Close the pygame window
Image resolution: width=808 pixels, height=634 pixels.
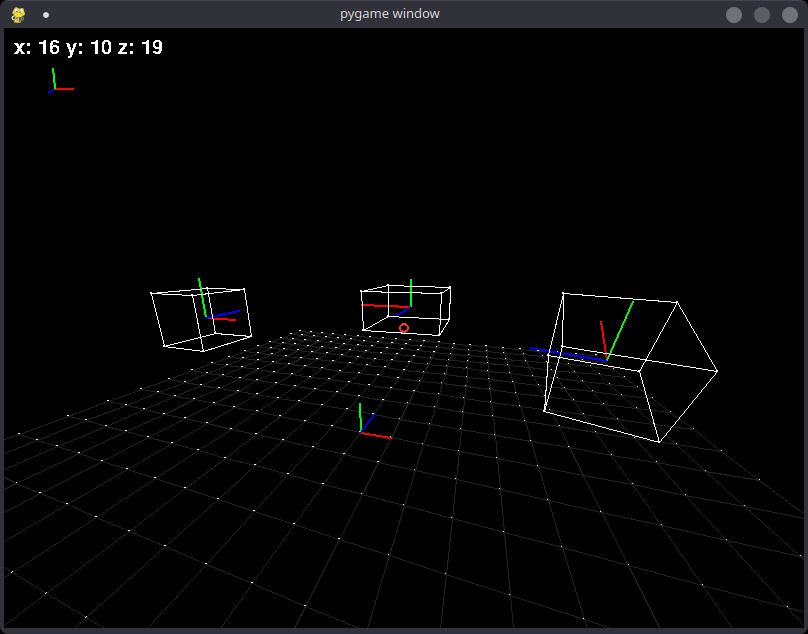789,15
